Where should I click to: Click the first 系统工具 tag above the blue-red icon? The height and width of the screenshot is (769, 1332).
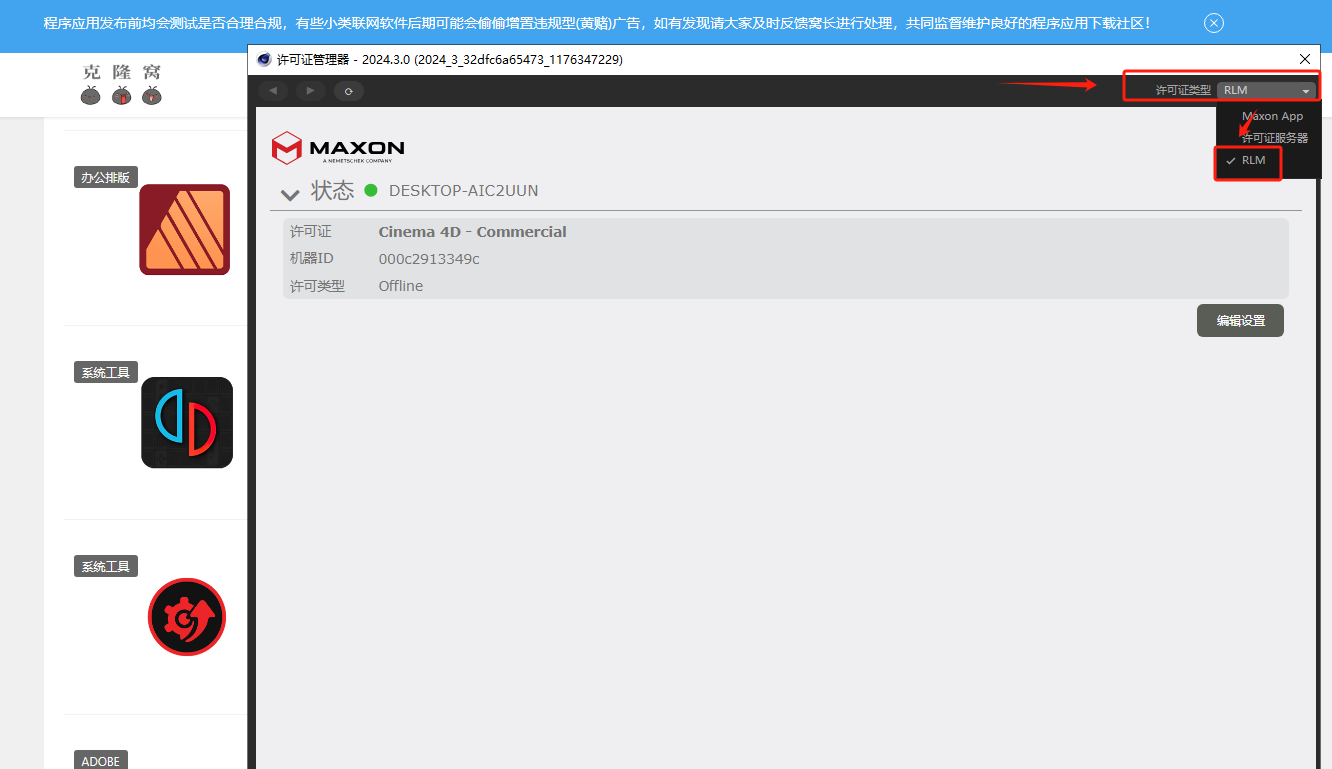(105, 372)
